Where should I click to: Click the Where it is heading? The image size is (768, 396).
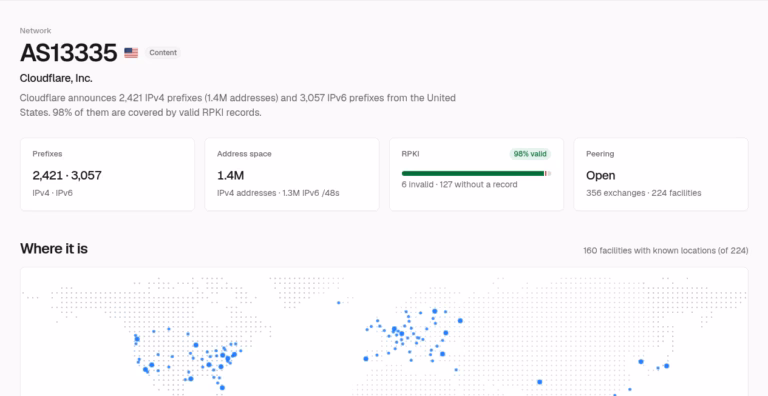(x=54, y=249)
